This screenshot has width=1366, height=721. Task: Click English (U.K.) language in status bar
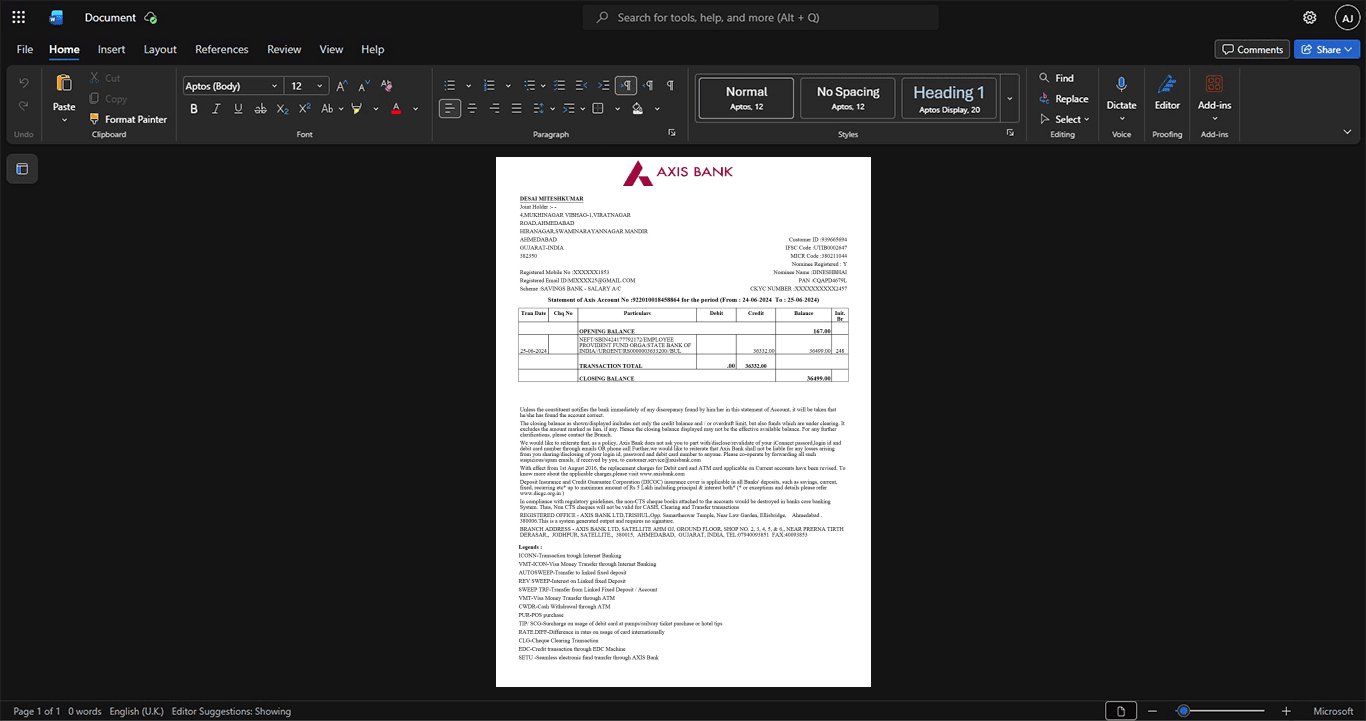(x=137, y=711)
